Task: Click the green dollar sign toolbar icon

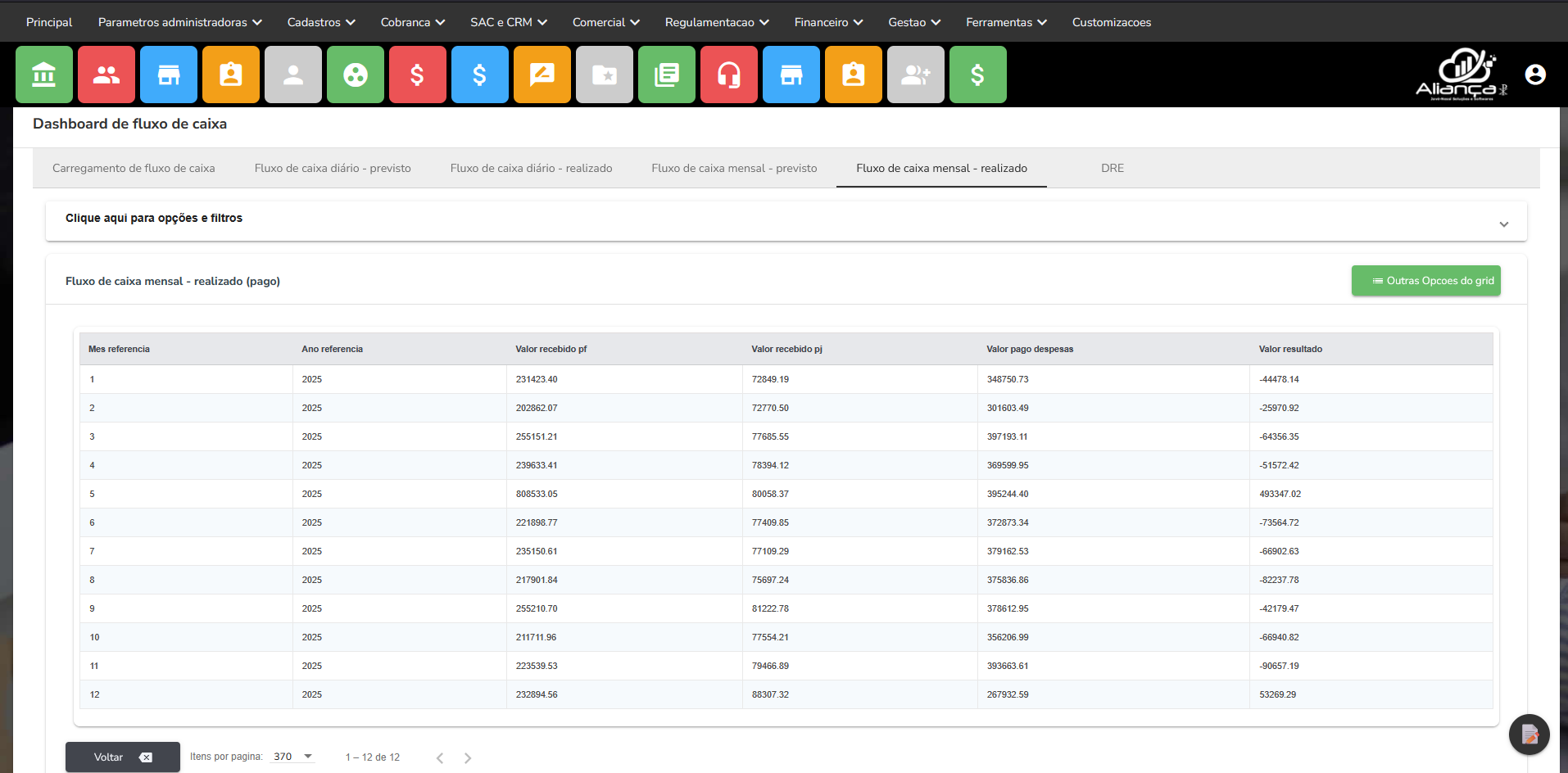Action: click(x=977, y=75)
